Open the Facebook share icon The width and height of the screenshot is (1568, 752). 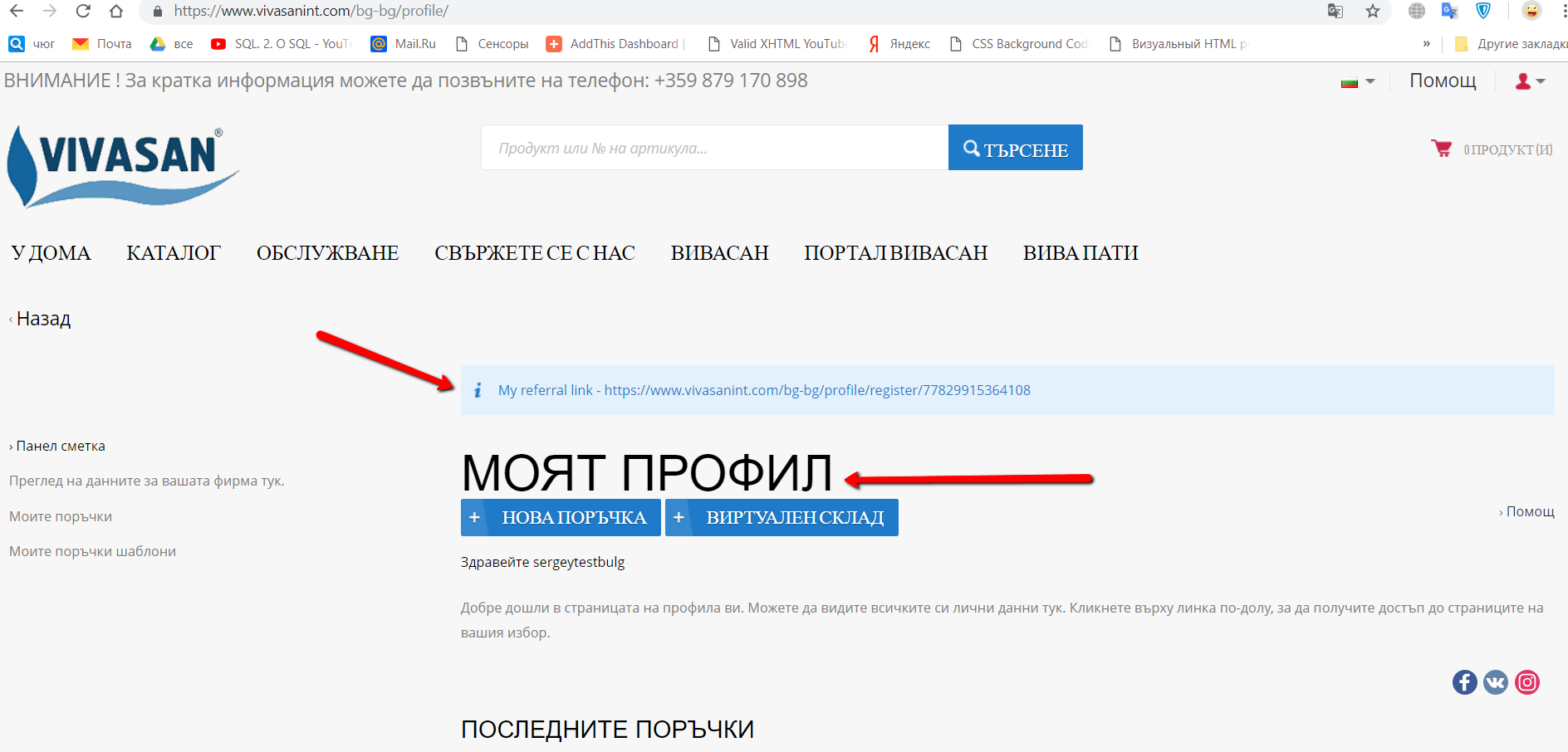click(1464, 682)
